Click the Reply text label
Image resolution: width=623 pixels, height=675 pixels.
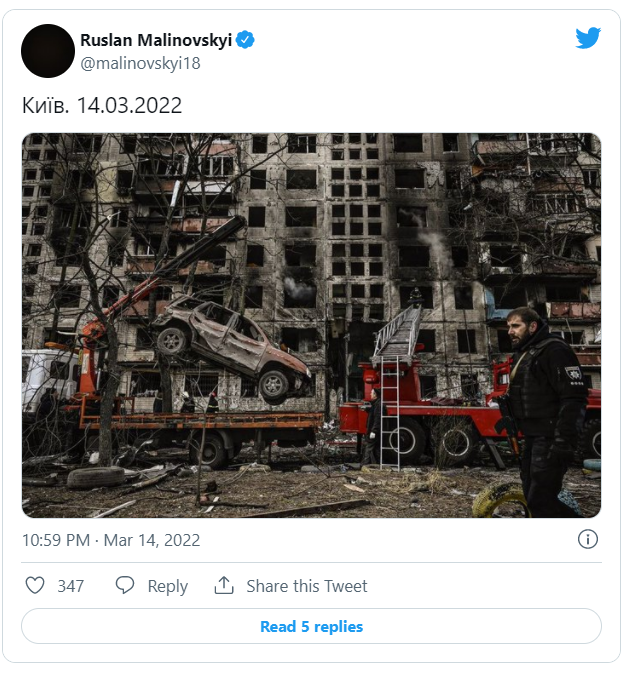167,586
